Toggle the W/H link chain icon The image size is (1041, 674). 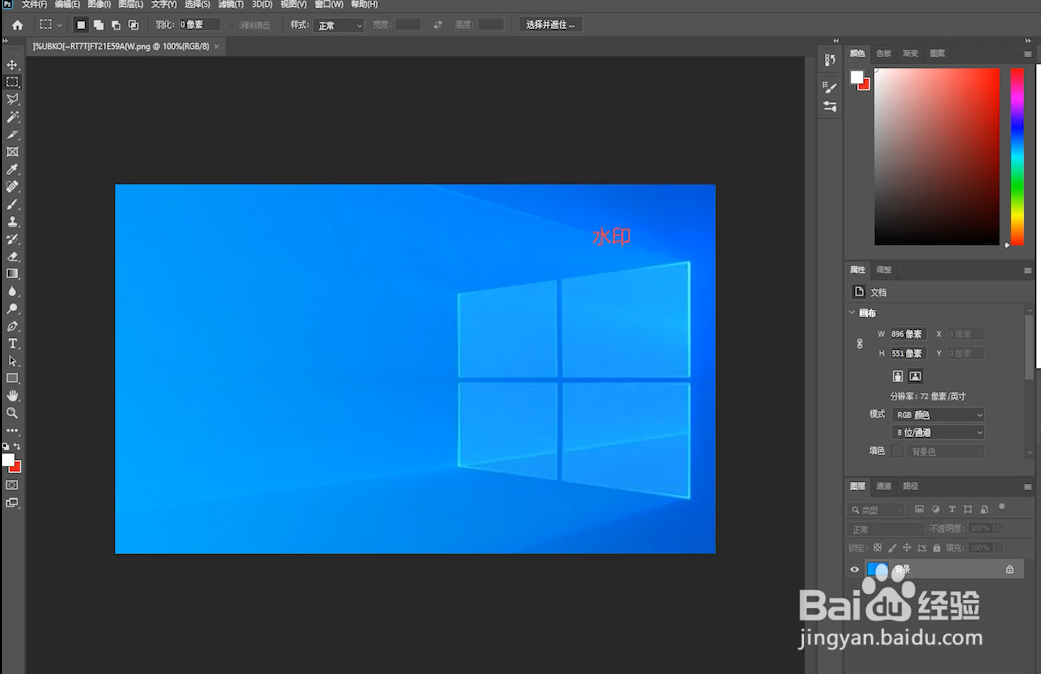tap(860, 343)
